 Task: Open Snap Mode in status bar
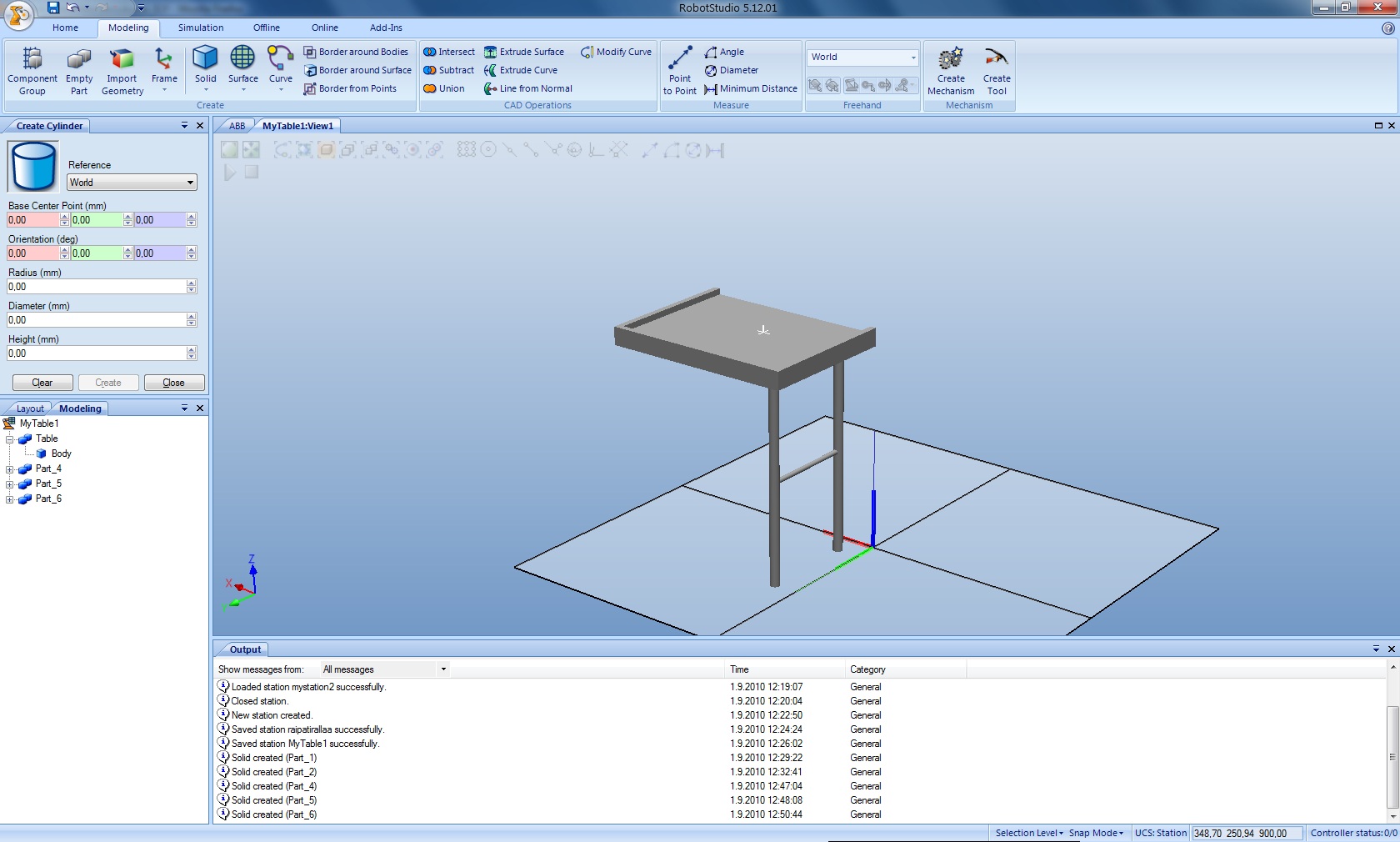pyautogui.click(x=1095, y=833)
